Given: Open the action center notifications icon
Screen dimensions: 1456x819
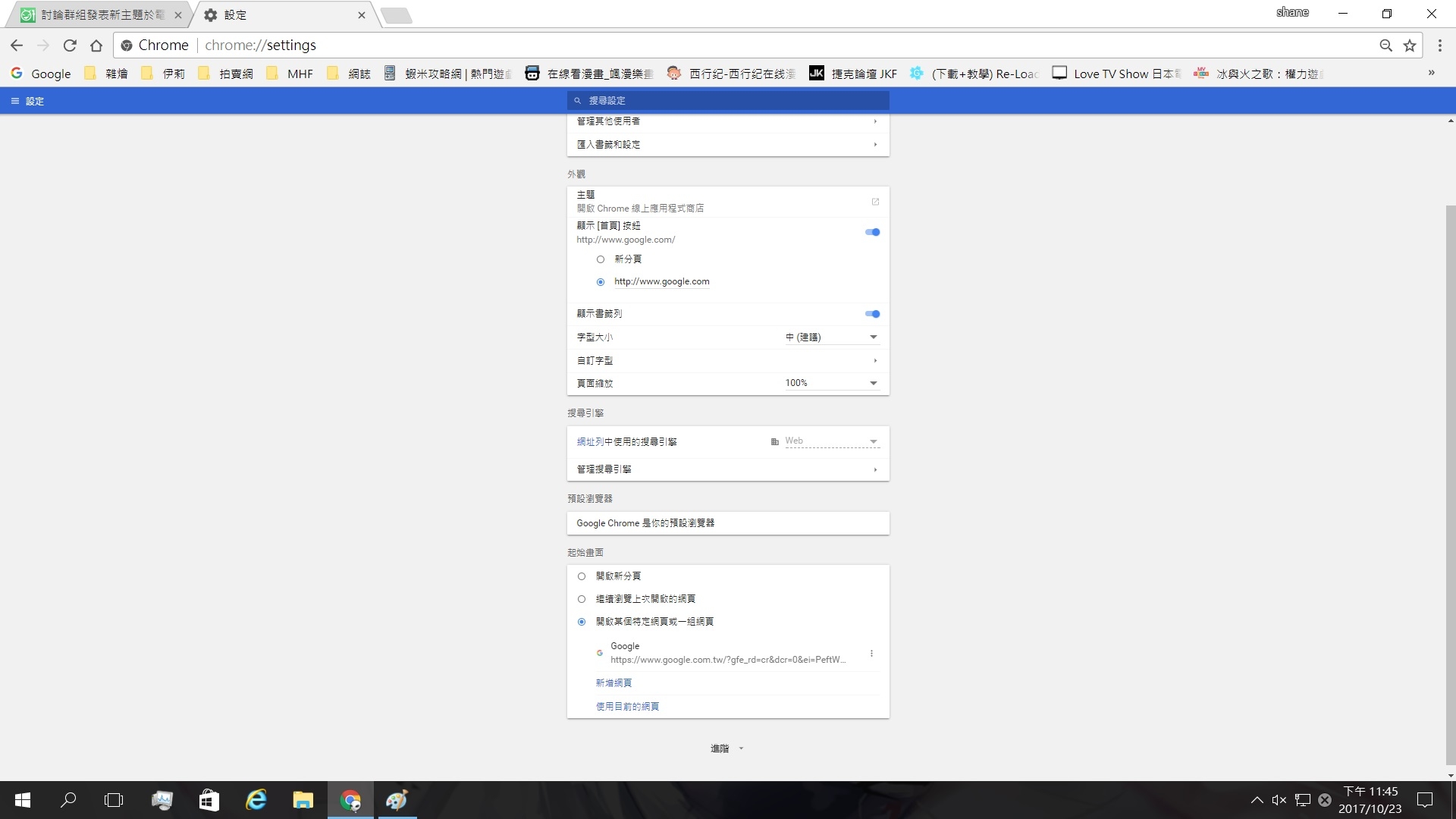Looking at the screenshot, I should [x=1425, y=800].
